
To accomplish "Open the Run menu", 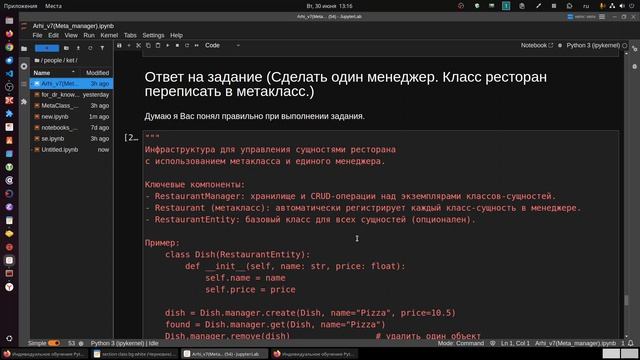I will pyautogui.click(x=89, y=36).
